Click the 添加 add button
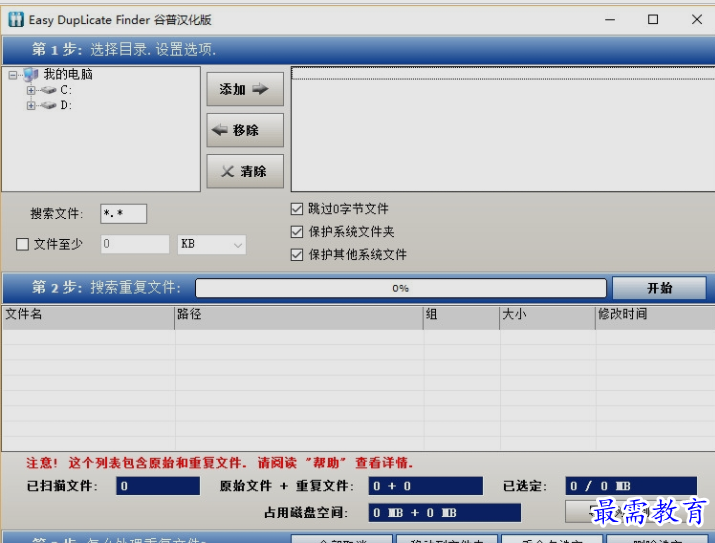 pos(245,89)
